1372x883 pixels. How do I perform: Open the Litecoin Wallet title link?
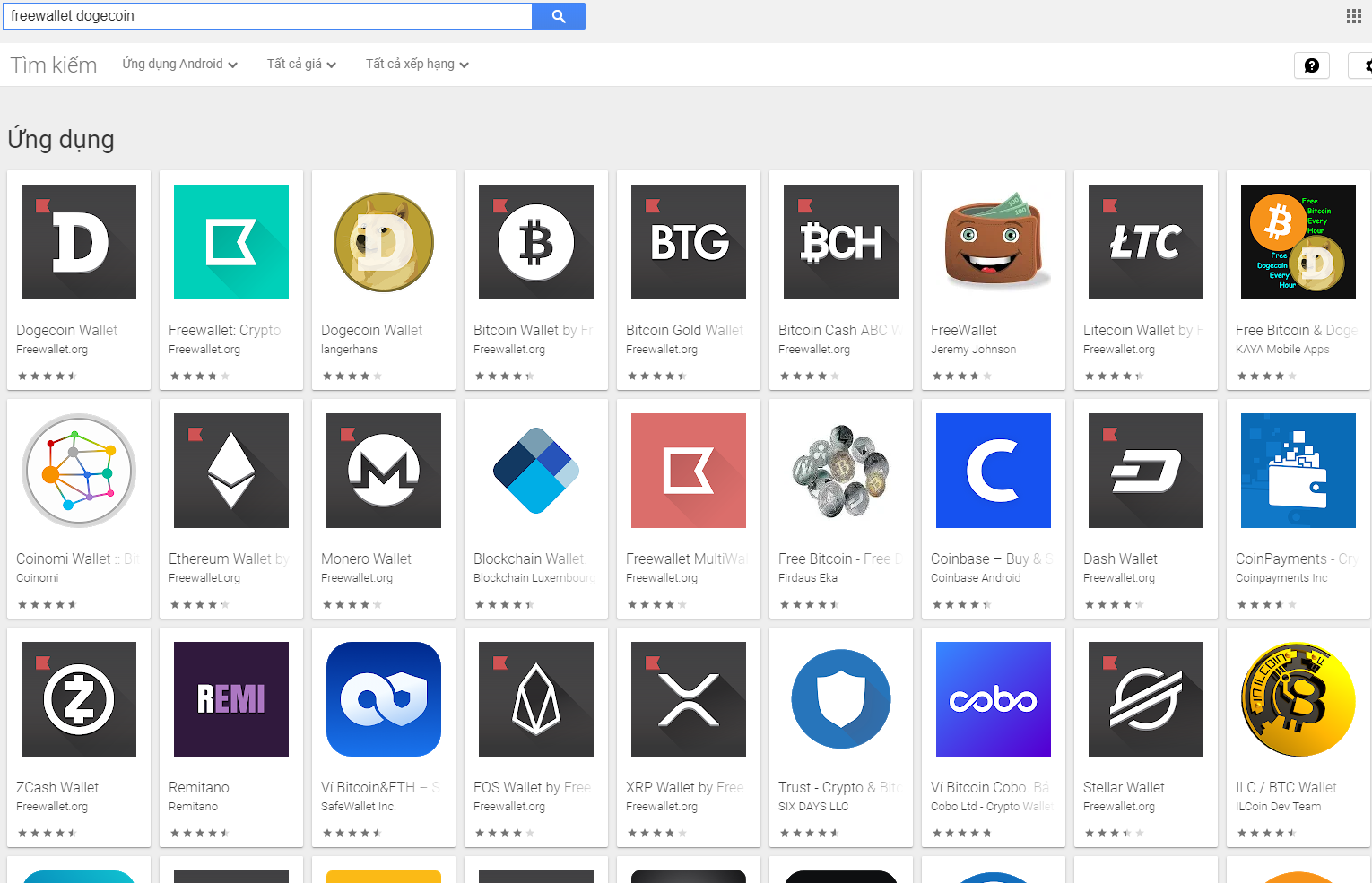1143,330
